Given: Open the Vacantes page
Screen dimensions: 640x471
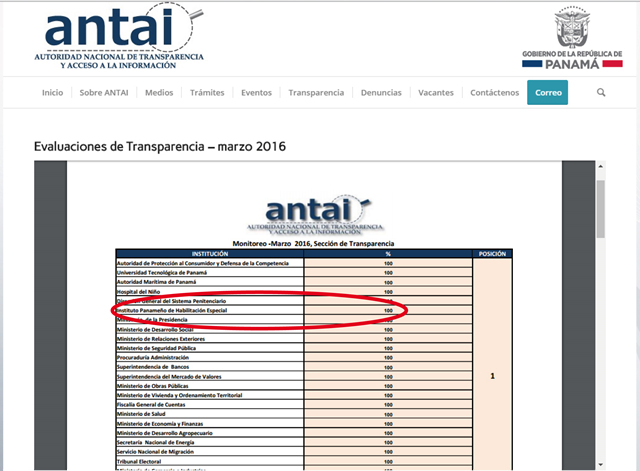Looking at the screenshot, I should coord(436,93).
